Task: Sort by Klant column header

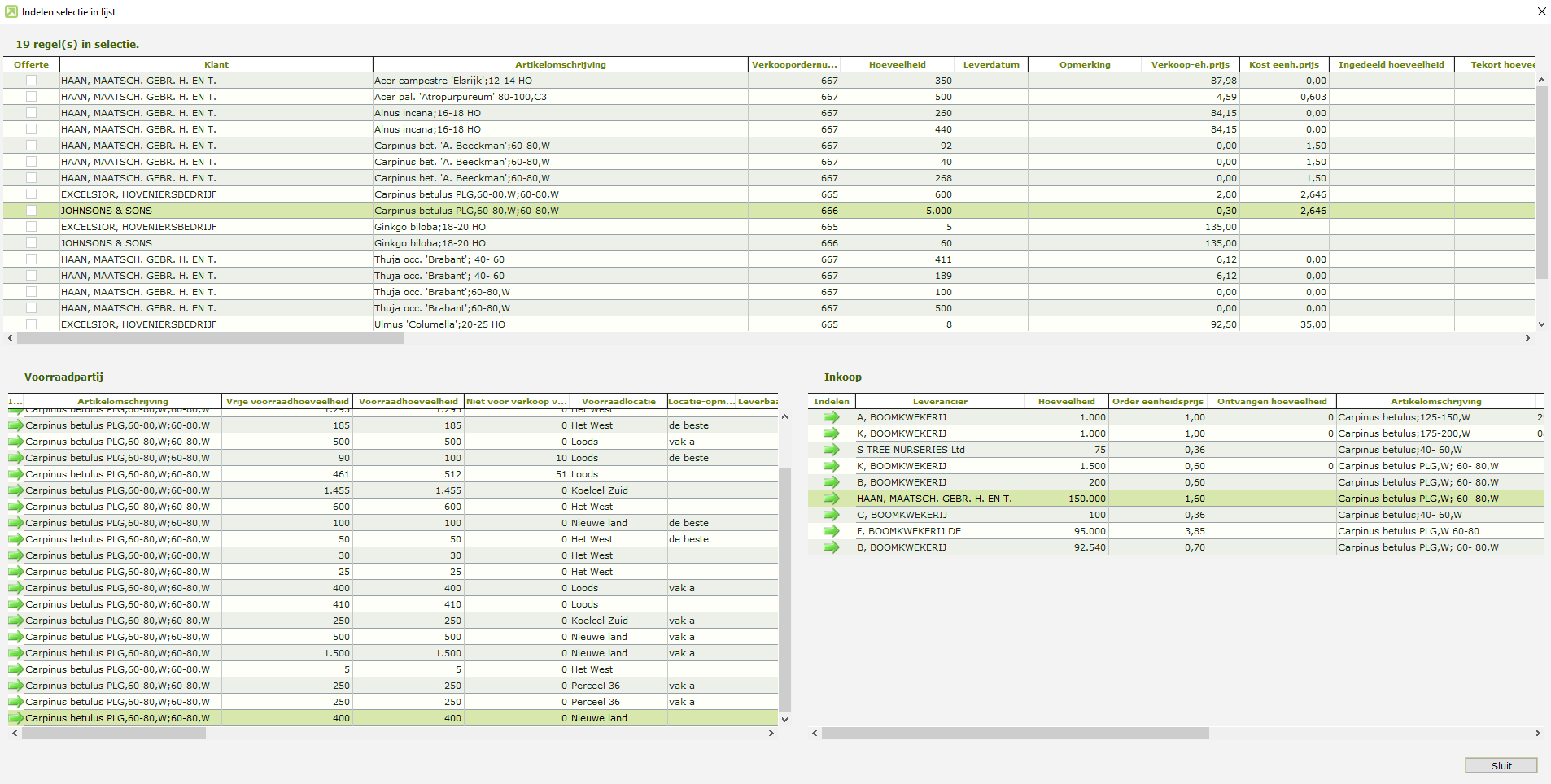Action: click(x=216, y=64)
